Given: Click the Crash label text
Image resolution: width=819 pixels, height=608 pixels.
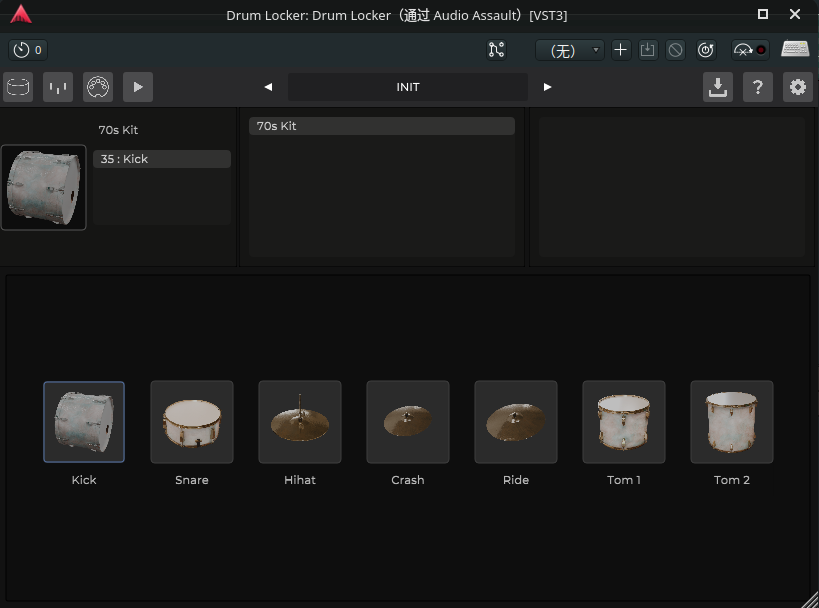Looking at the screenshot, I should 408,480.
